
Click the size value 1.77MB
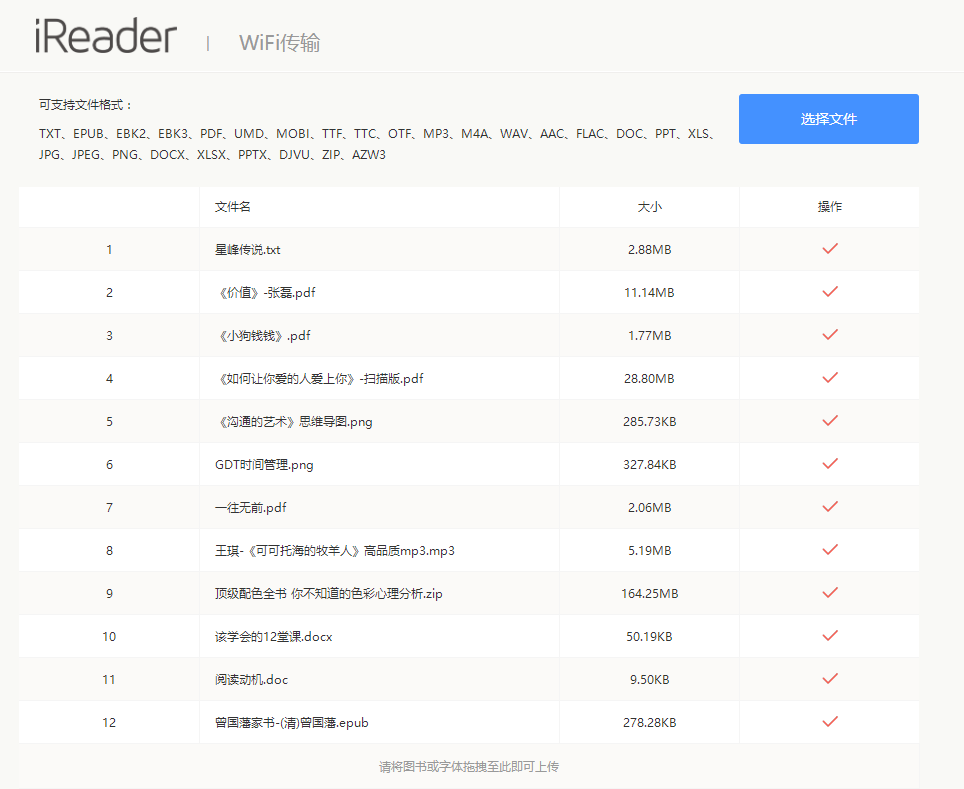click(x=649, y=336)
